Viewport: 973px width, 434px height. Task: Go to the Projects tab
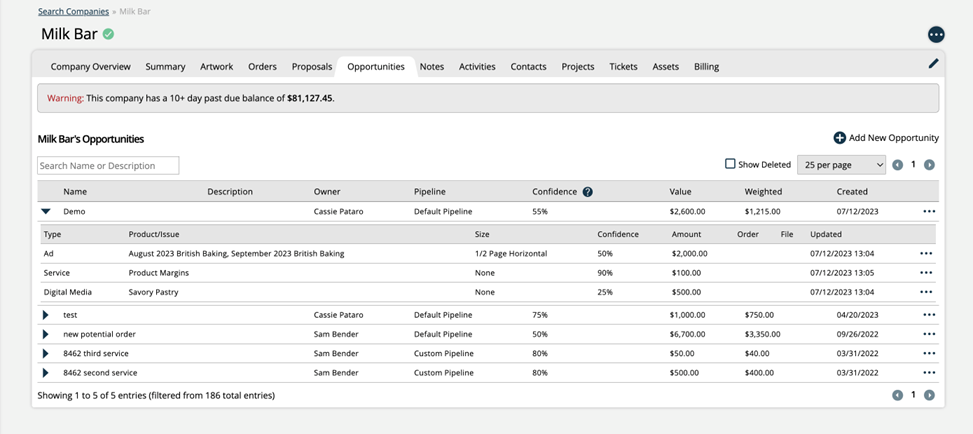click(x=578, y=66)
